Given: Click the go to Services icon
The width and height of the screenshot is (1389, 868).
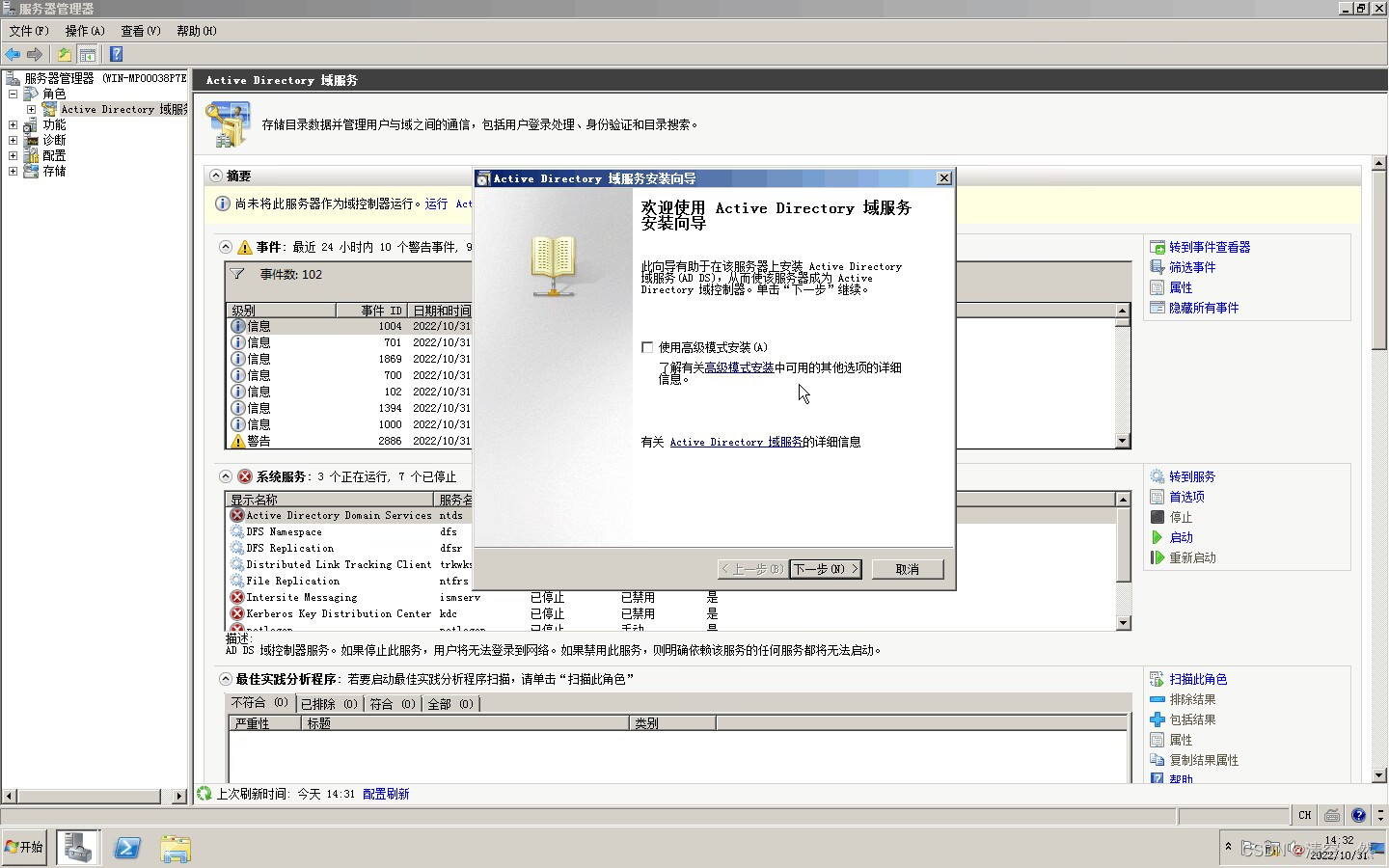Looking at the screenshot, I should (1157, 476).
